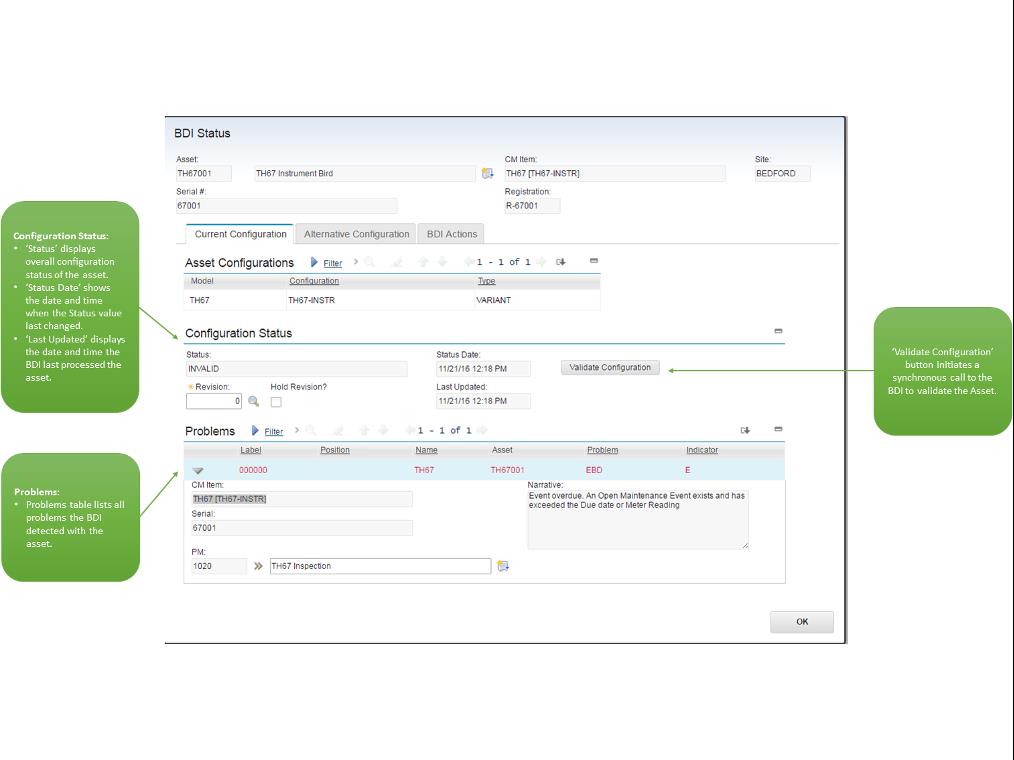Click the Narrative text area

pos(638,519)
